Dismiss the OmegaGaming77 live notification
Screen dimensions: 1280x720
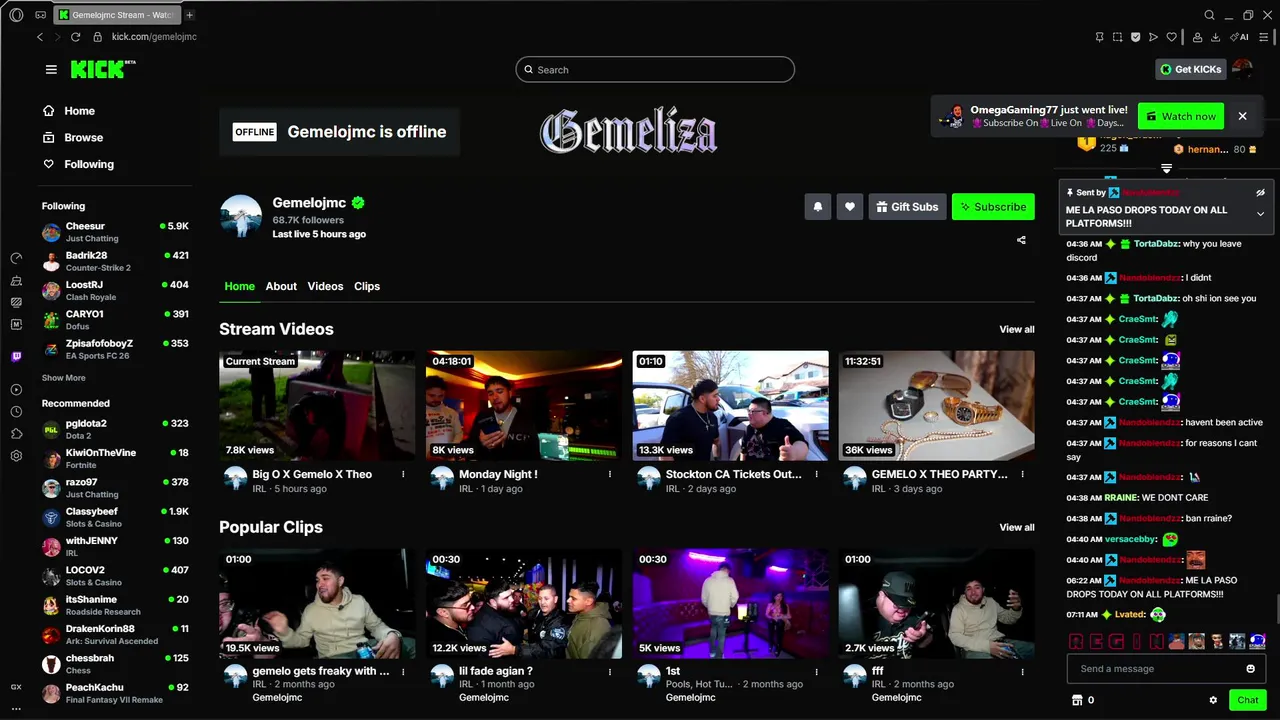[x=1242, y=116]
